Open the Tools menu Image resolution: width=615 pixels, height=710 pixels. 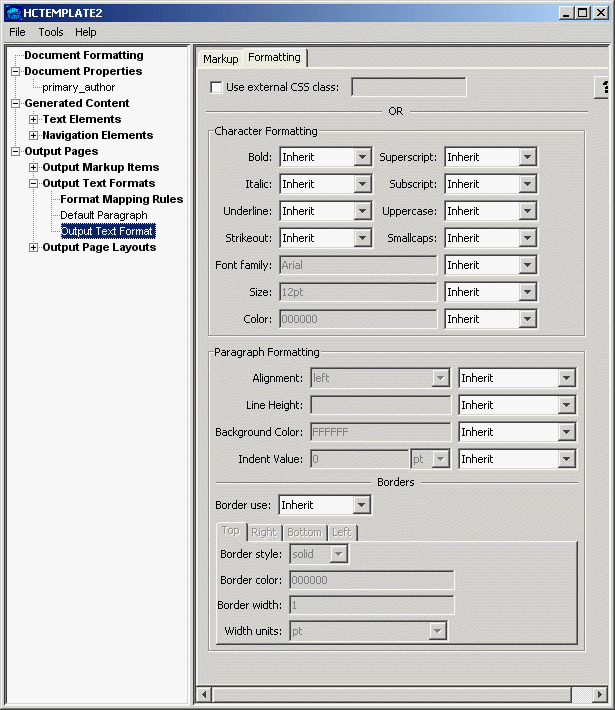pyautogui.click(x=51, y=32)
